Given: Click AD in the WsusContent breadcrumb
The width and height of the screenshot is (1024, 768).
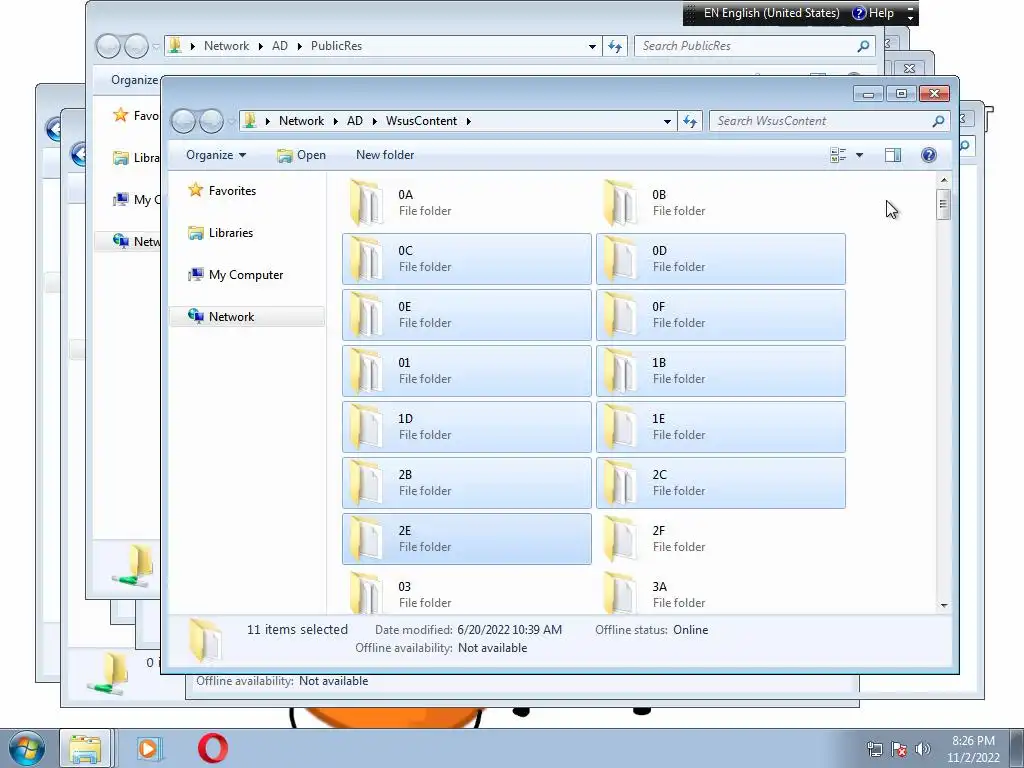Looking at the screenshot, I should (355, 121).
